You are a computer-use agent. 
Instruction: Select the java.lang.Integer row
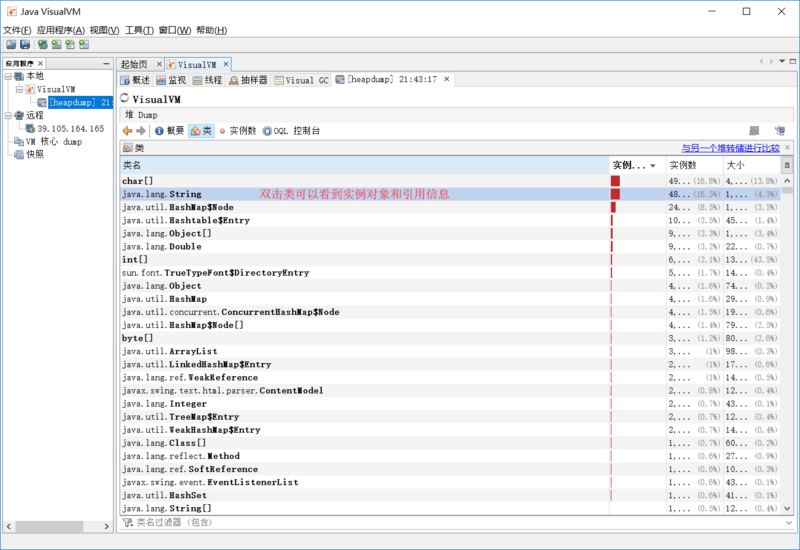451,404
